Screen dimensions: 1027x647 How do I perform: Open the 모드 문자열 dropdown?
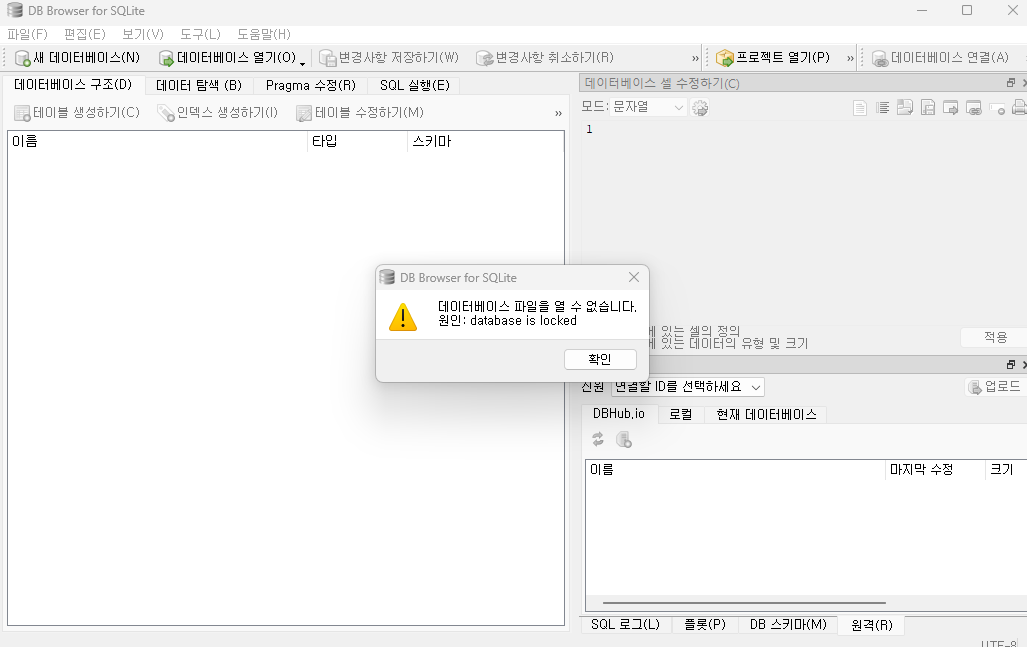point(648,107)
